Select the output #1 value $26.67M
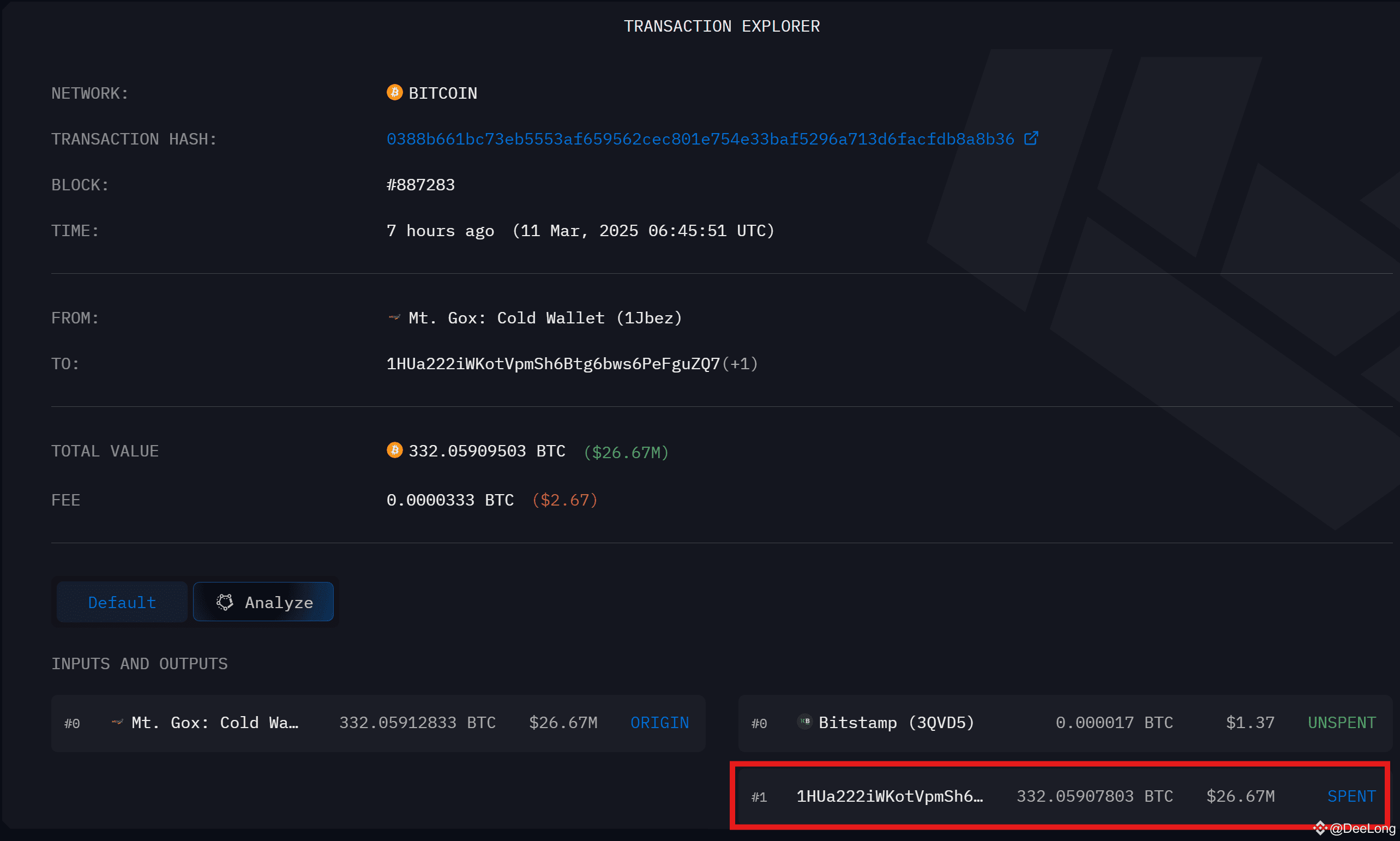1400x841 pixels. tap(1240, 796)
